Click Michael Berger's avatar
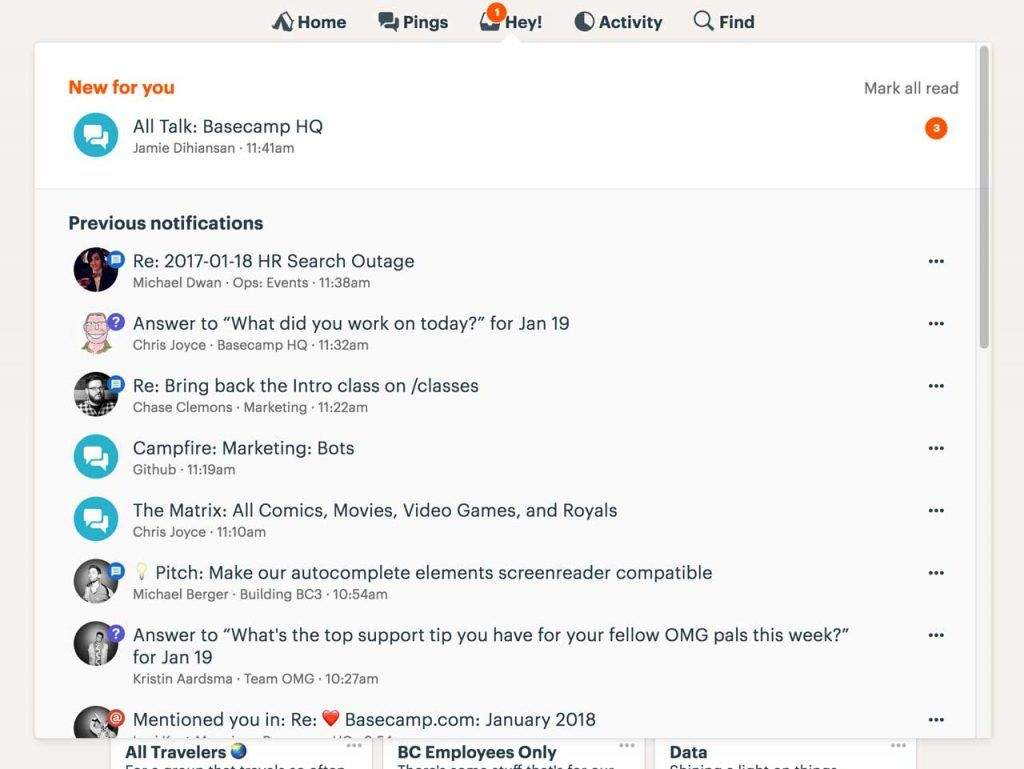 coord(95,581)
